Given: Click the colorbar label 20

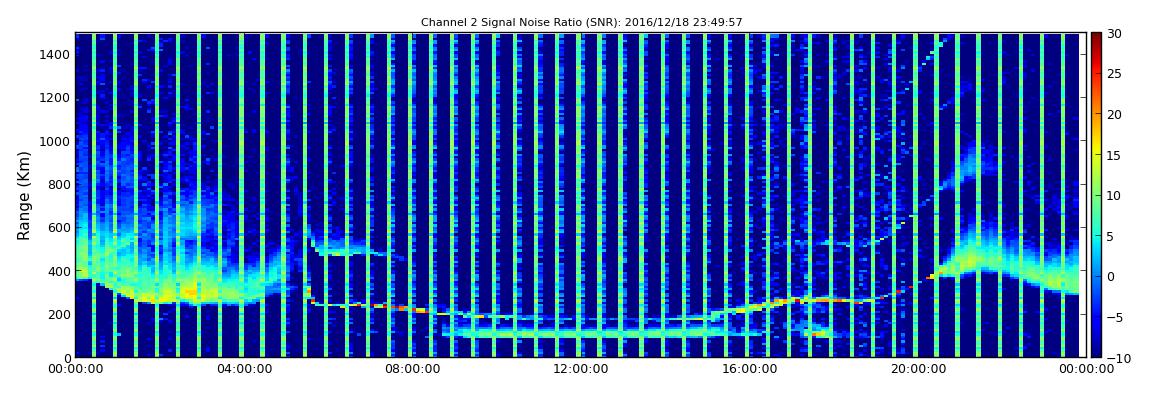Looking at the screenshot, I should click(x=1114, y=114).
